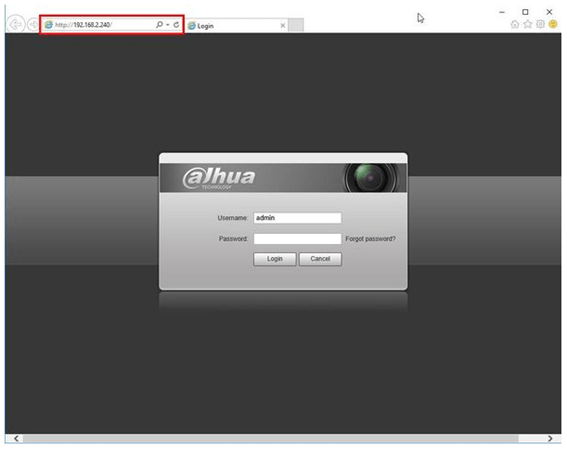Maximize the browser window
Image resolution: width=567 pixels, height=450 pixels.
point(525,12)
